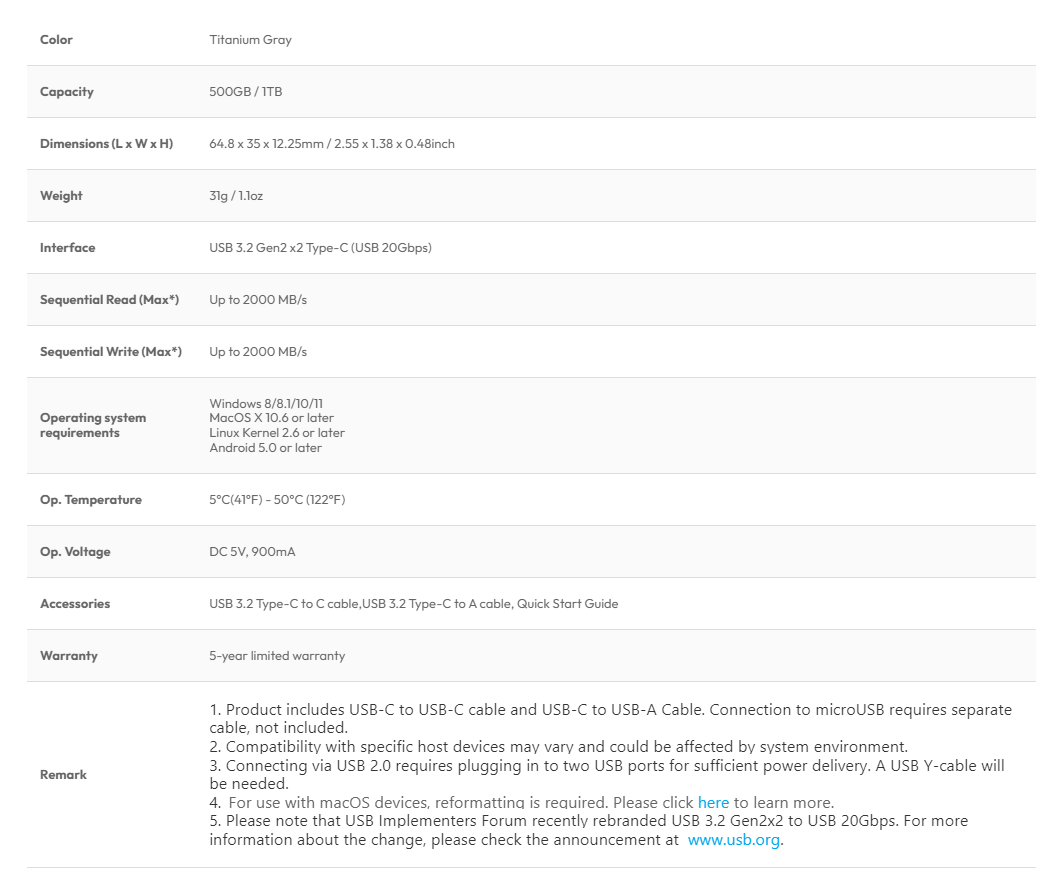Select the 5-year limited warranty text

[x=277, y=656]
